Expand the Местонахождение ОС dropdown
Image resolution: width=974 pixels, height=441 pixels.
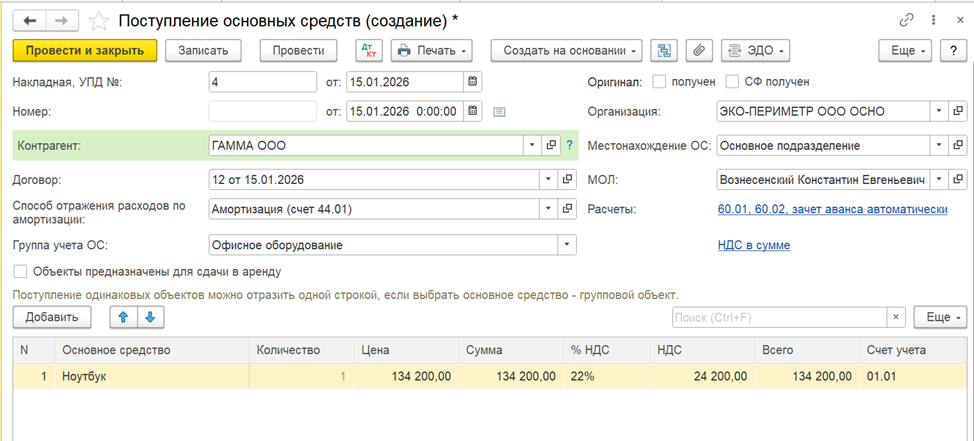pyautogui.click(x=939, y=145)
